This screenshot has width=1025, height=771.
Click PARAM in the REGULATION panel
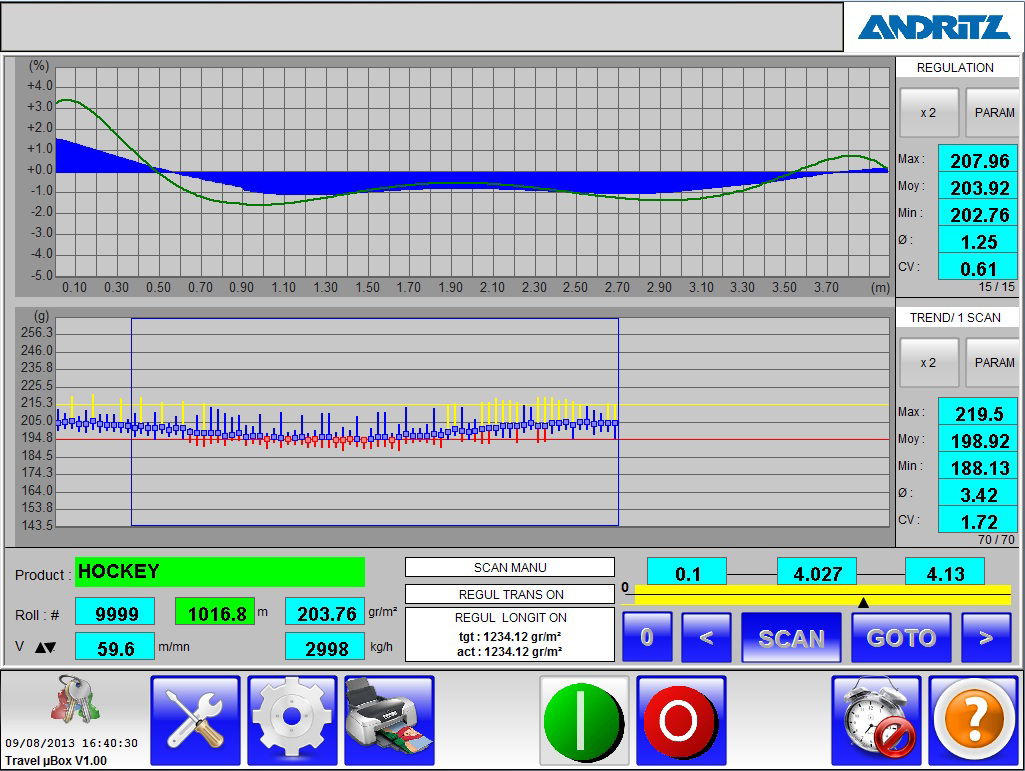click(993, 113)
